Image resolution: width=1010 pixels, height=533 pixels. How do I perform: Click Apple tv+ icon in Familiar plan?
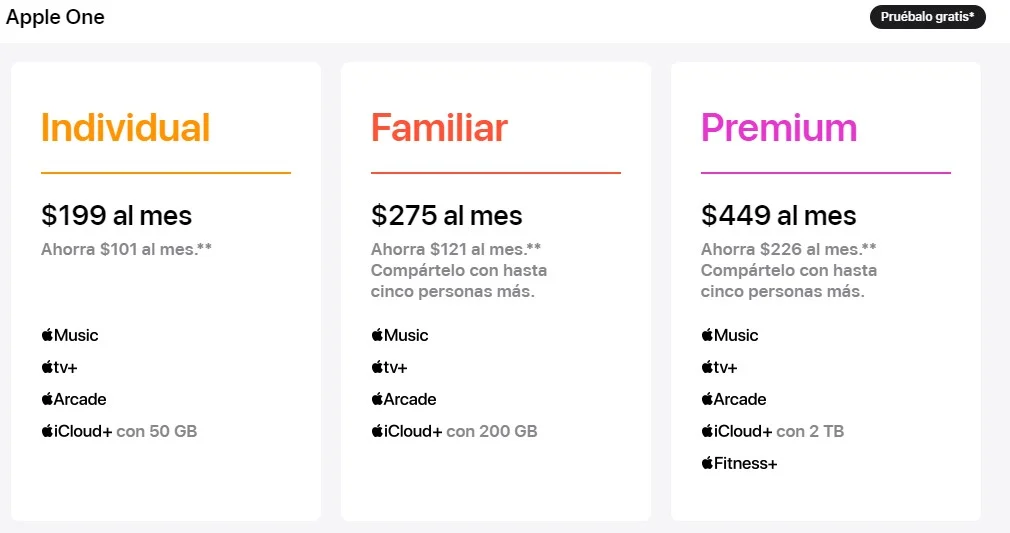[x=389, y=367]
